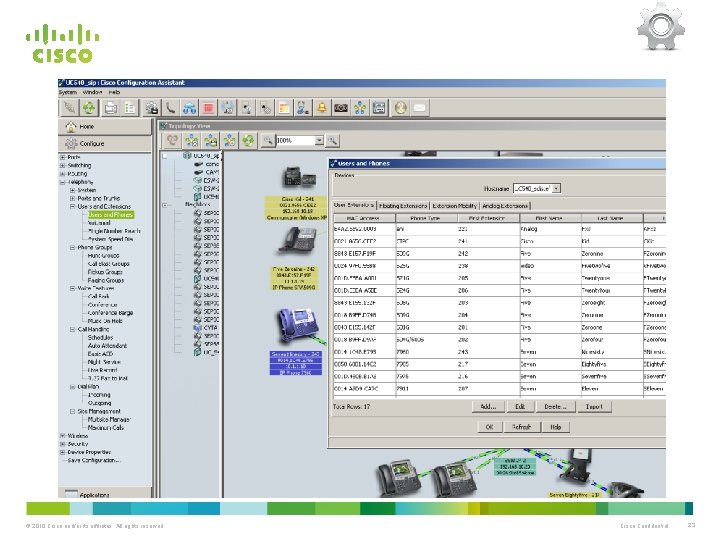Screen dimensions: 720x540
Task: Click the Last Name column header
Action: coord(612,218)
